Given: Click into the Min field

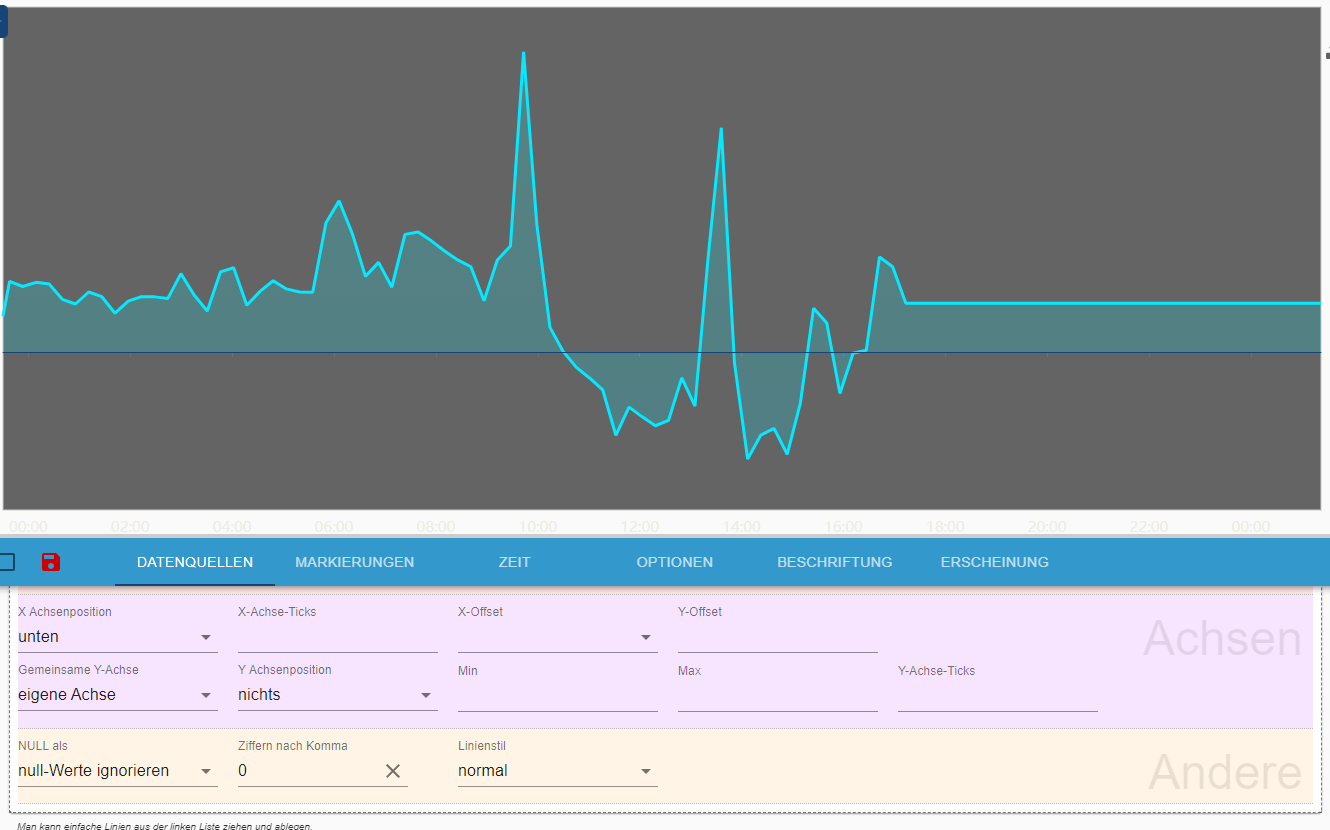Looking at the screenshot, I should tap(557, 696).
